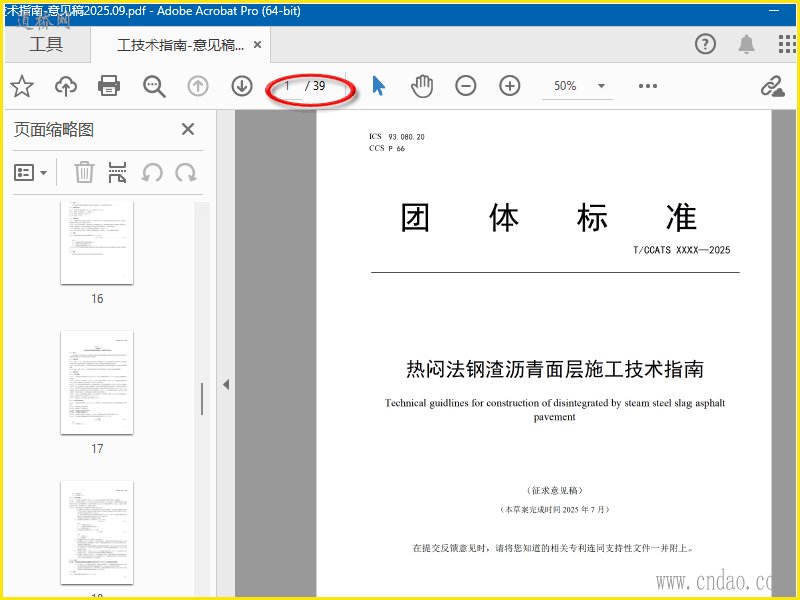Viewport: 800px width, 600px height.
Task: Upload file to cloud icon
Action: pyautogui.click(x=66, y=86)
